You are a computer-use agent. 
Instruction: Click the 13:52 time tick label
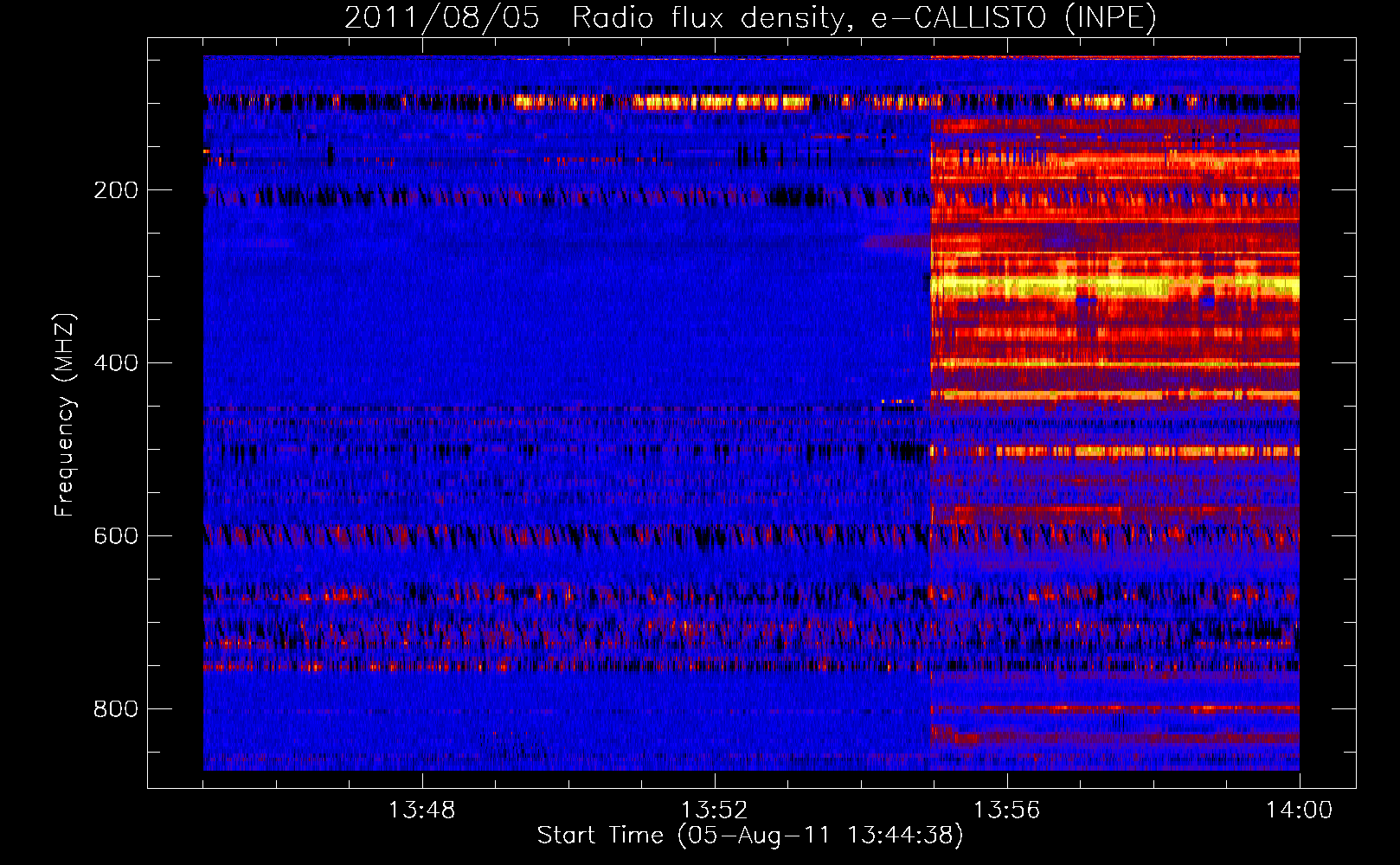point(714,811)
